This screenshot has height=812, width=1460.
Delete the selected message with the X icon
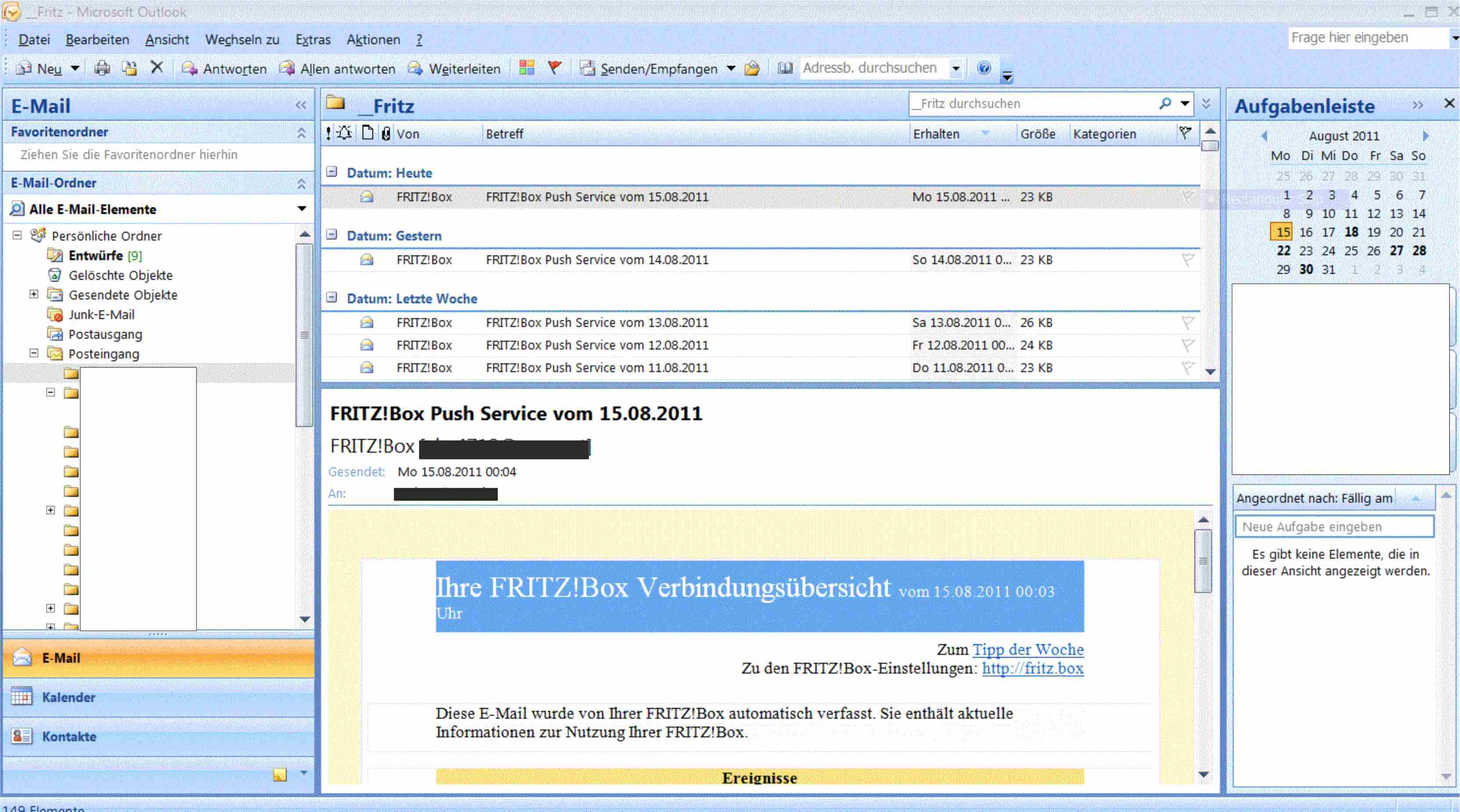click(x=157, y=68)
